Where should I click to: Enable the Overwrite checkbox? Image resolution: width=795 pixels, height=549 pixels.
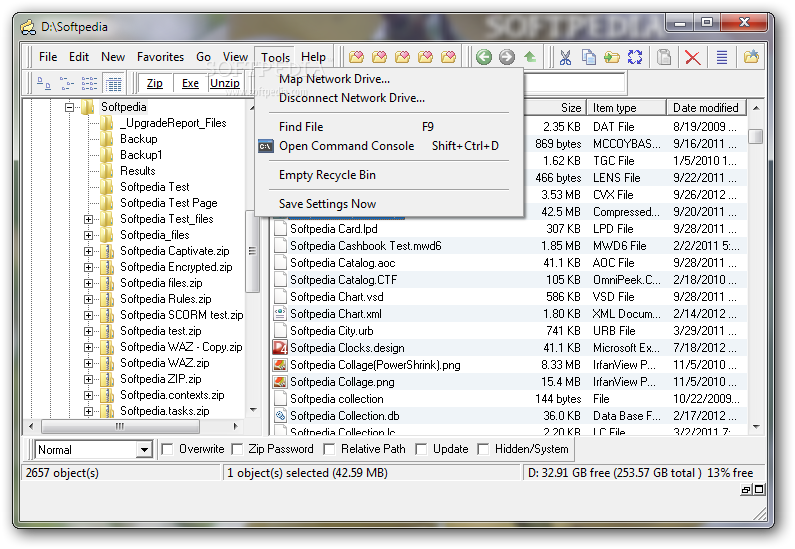(167, 449)
